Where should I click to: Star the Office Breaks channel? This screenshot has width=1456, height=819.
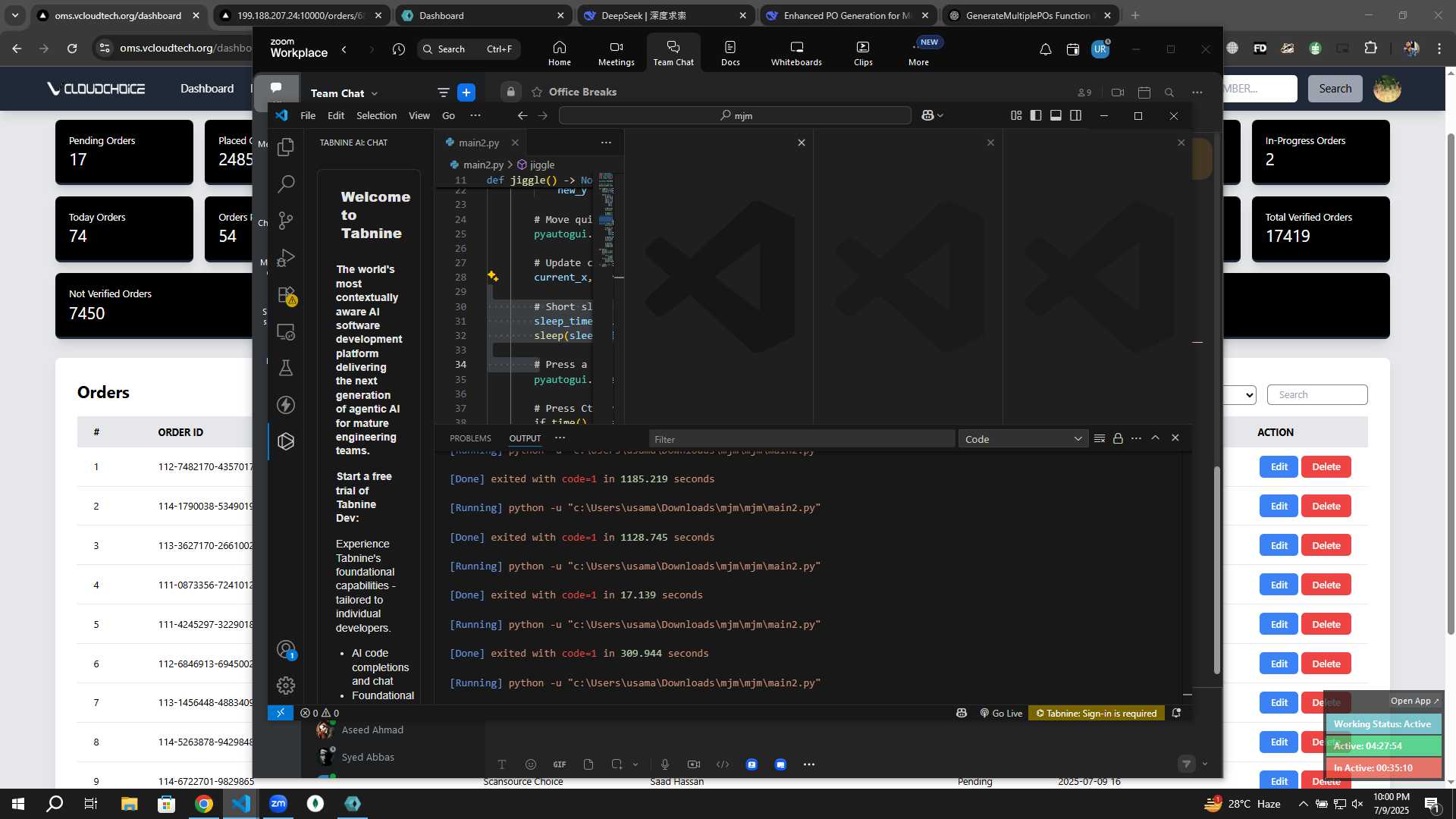pos(537,92)
